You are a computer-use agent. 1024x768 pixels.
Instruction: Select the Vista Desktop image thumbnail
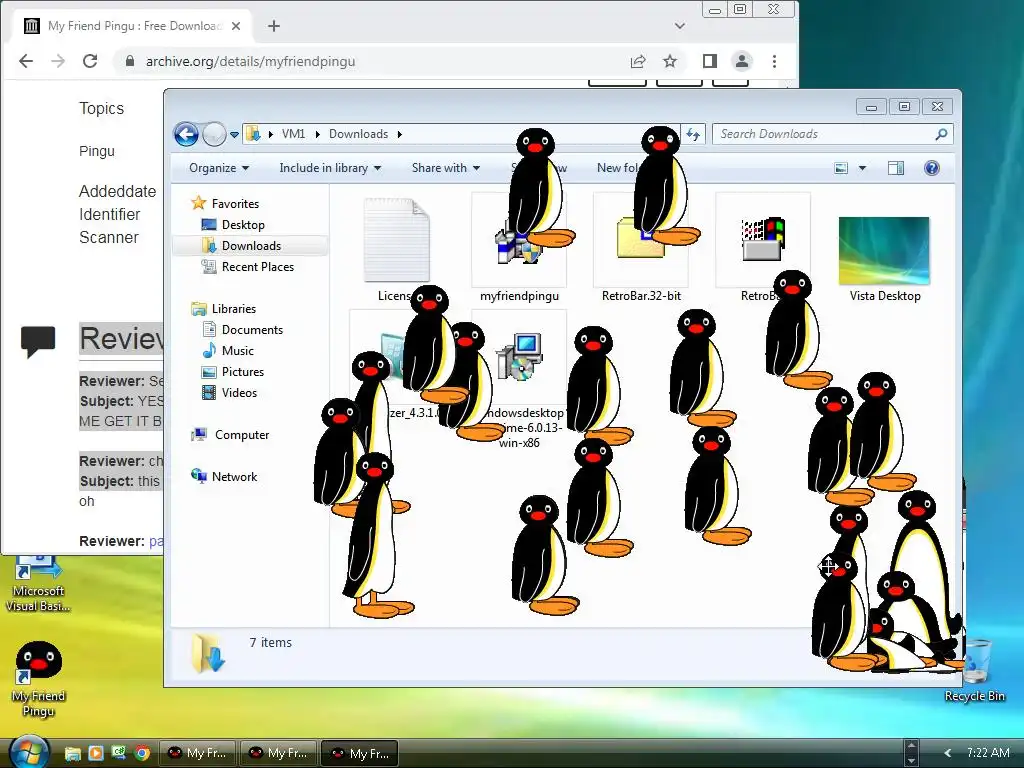884,251
